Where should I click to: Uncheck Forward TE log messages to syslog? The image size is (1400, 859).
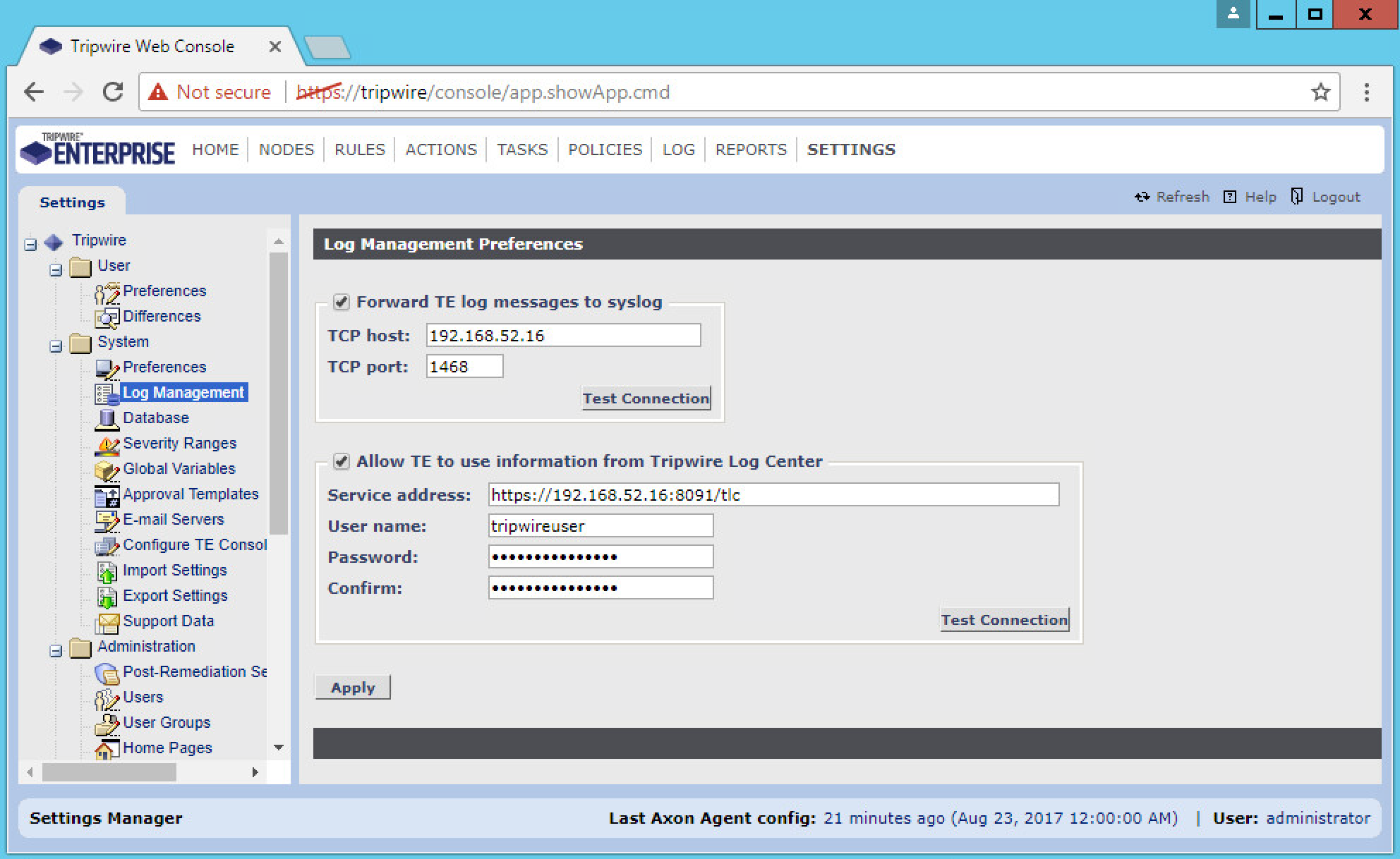342,303
